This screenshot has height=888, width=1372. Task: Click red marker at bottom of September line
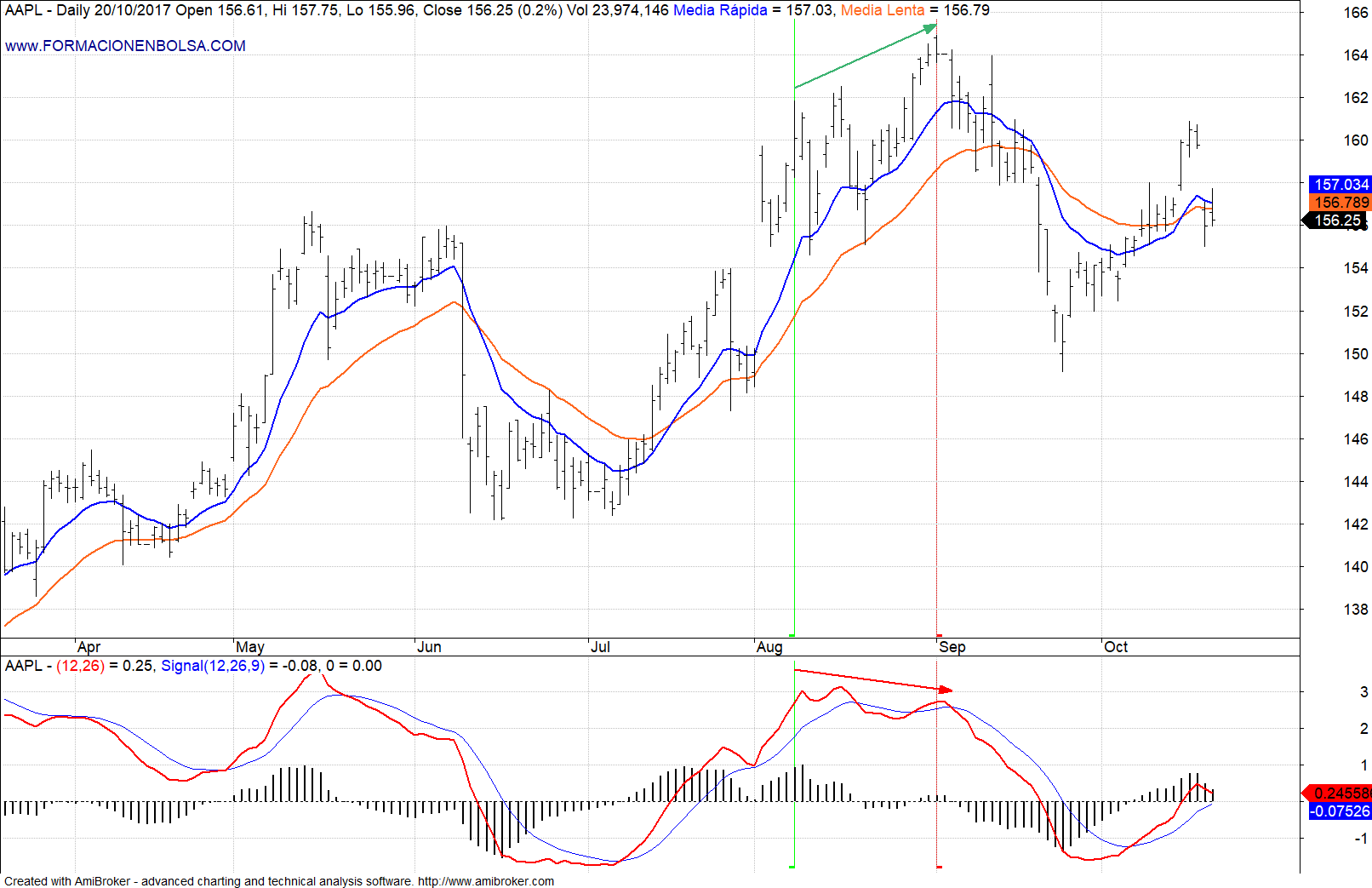[939, 635]
